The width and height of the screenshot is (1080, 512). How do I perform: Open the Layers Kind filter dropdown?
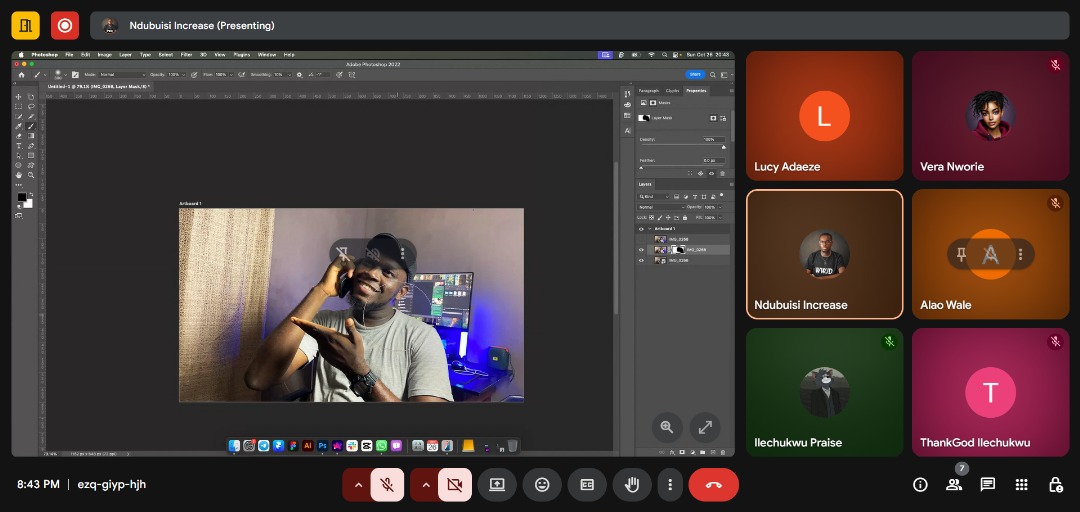coord(654,196)
